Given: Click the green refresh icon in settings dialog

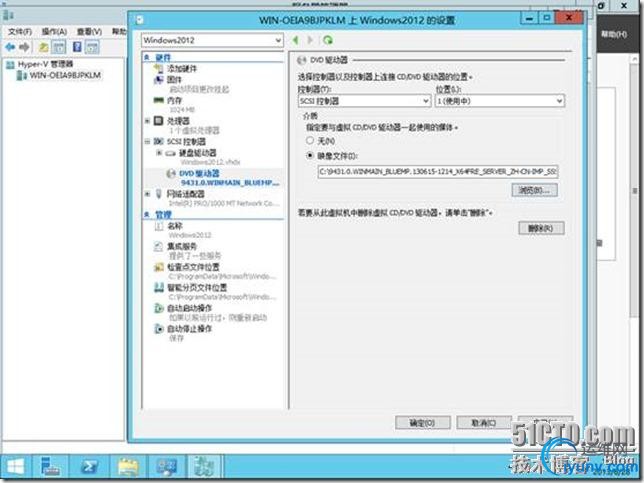Looking at the screenshot, I should pyautogui.click(x=328, y=40).
